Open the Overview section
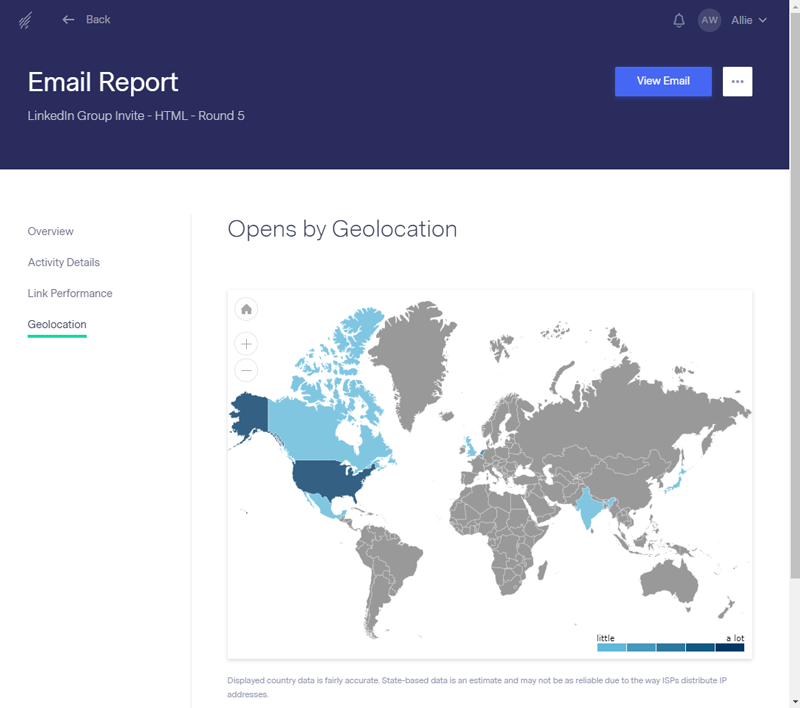 tap(50, 231)
